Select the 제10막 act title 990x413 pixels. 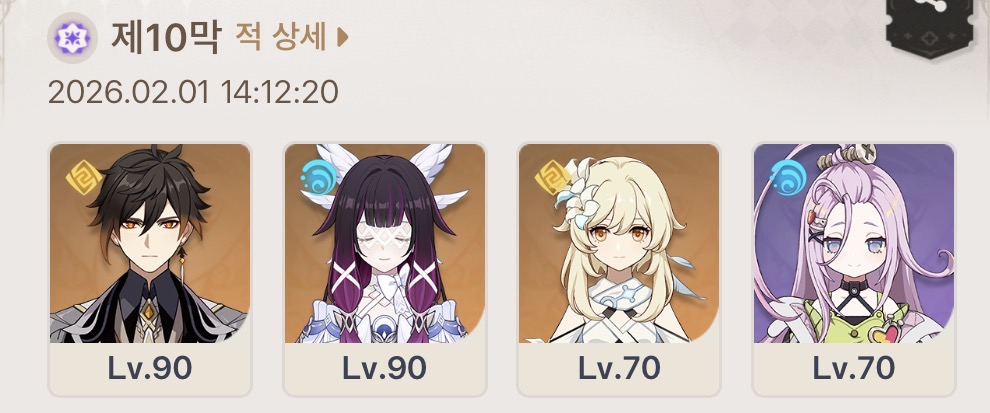click(167, 38)
